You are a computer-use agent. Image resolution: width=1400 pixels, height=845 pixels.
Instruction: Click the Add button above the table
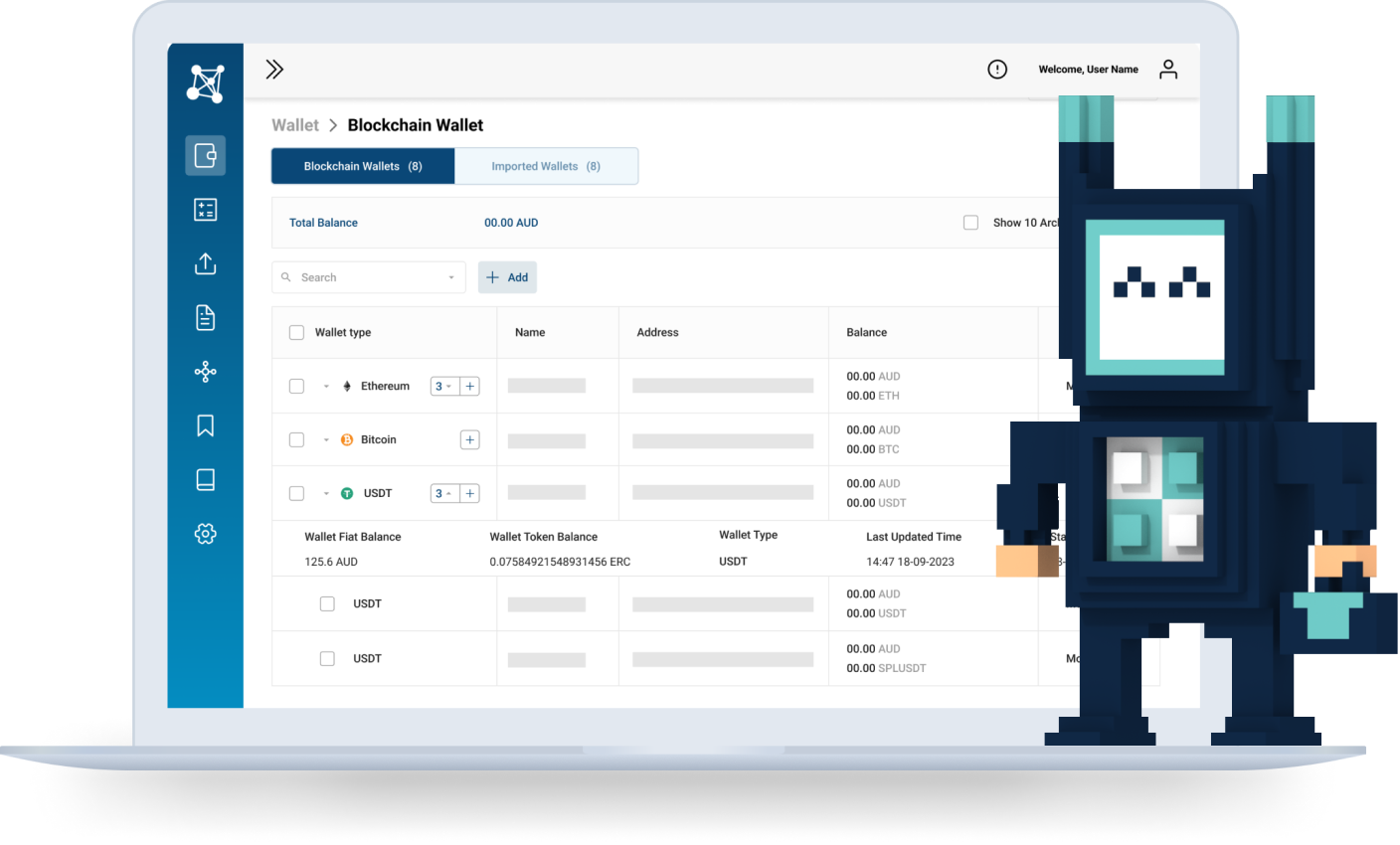coord(507,276)
